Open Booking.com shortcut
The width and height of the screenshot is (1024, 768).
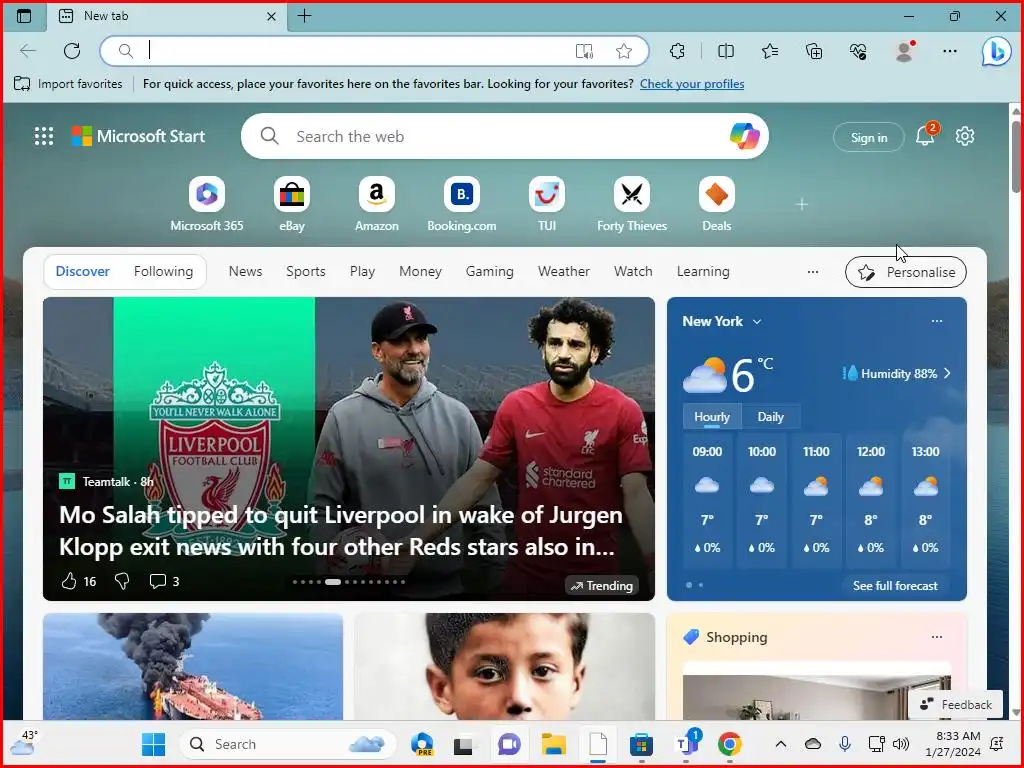click(462, 204)
